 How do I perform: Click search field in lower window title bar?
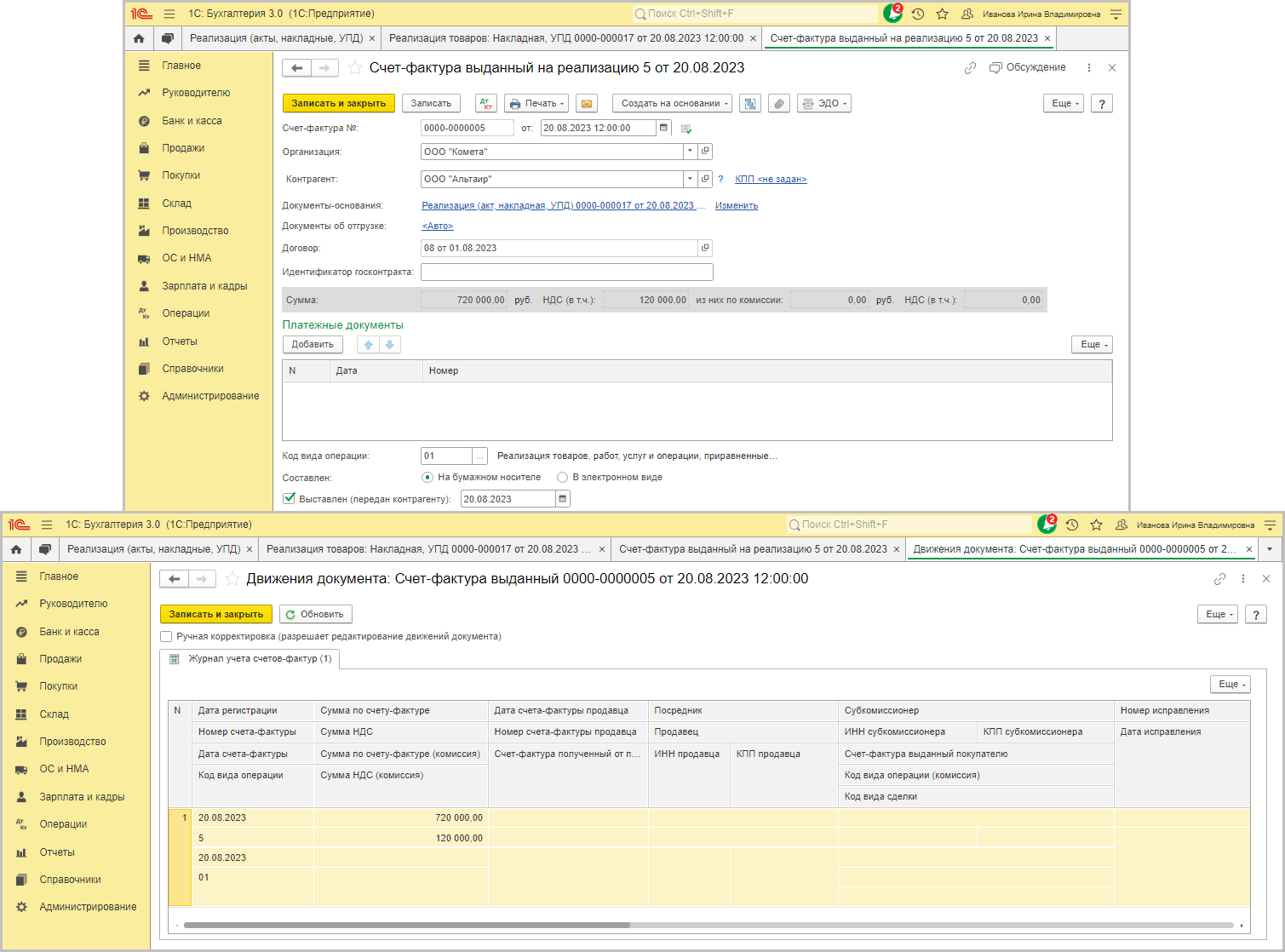(909, 525)
